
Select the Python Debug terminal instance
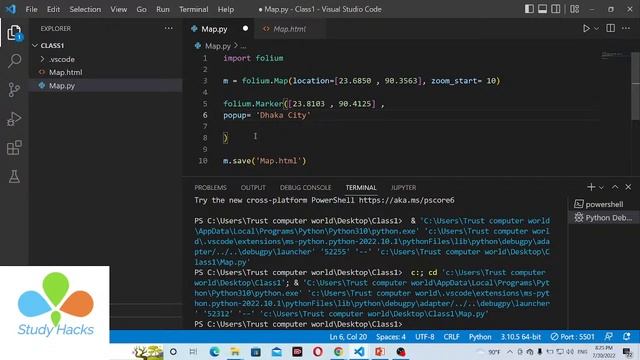click(x=603, y=218)
